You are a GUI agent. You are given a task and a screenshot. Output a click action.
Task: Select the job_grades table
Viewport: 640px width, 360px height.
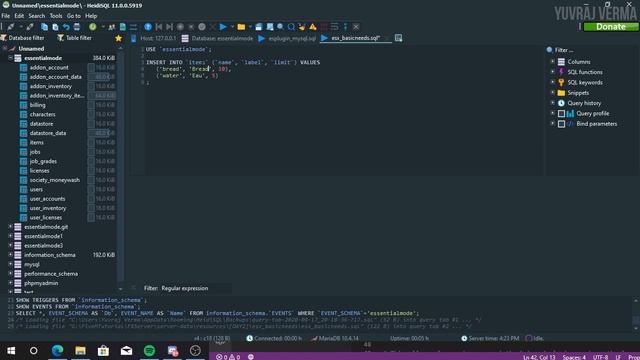(x=43, y=161)
